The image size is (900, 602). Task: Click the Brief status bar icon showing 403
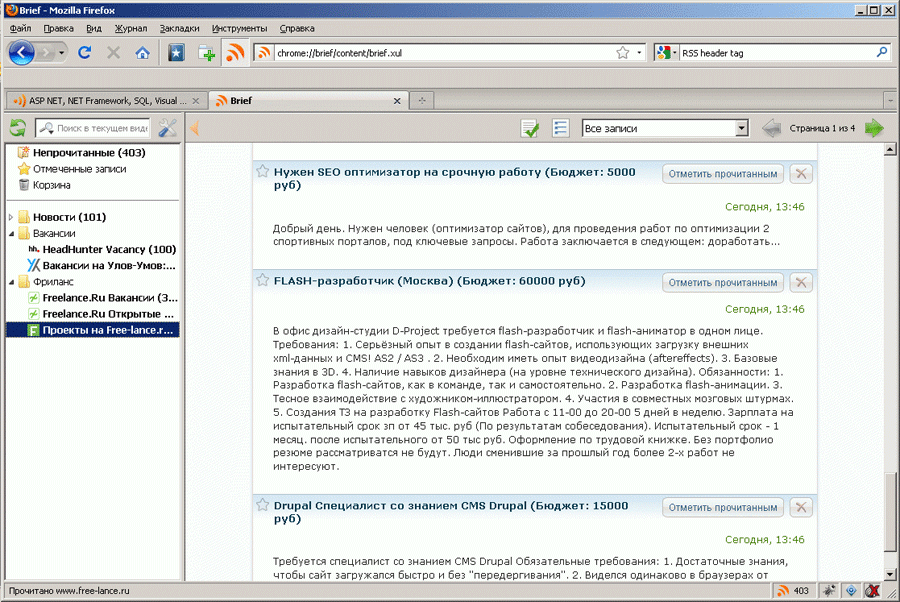793,591
